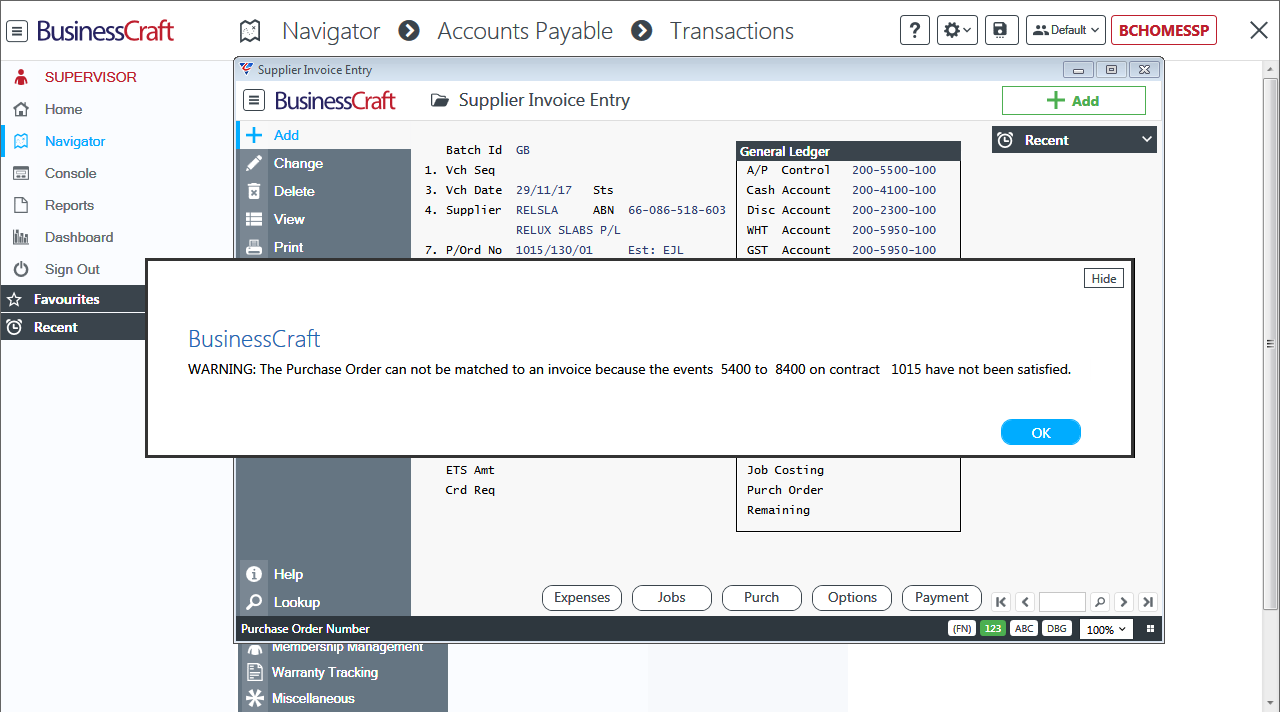This screenshot has height=712, width=1280.
Task: Click the save disk icon in top bar
Action: click(1000, 30)
